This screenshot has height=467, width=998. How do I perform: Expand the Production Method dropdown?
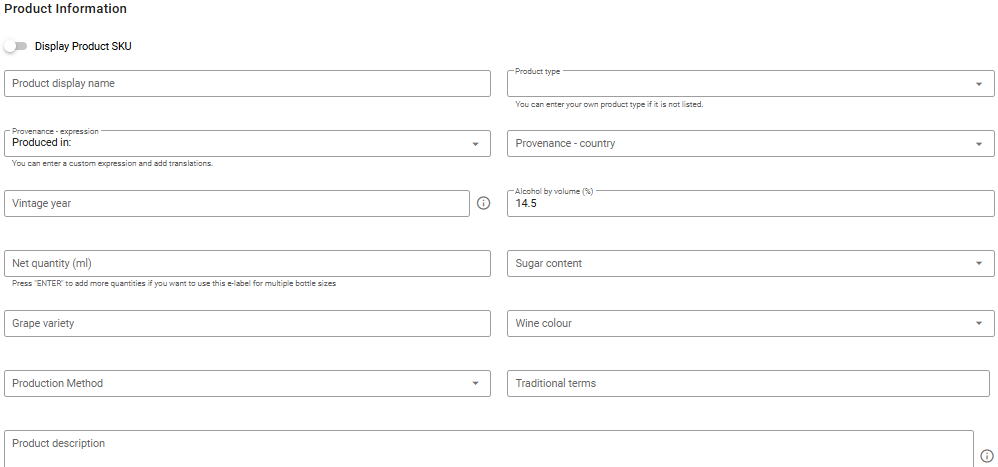[x=475, y=384]
